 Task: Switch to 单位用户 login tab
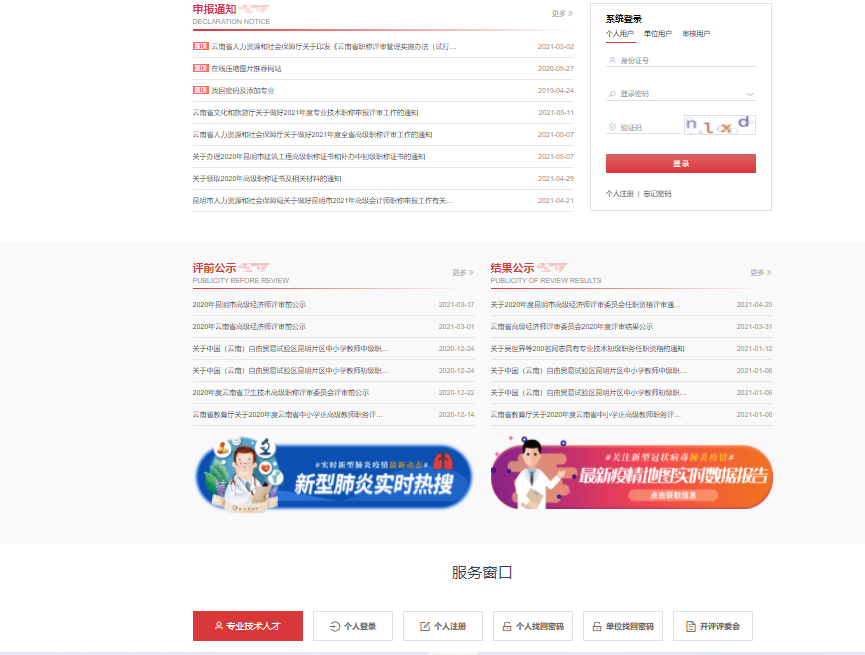(x=658, y=34)
